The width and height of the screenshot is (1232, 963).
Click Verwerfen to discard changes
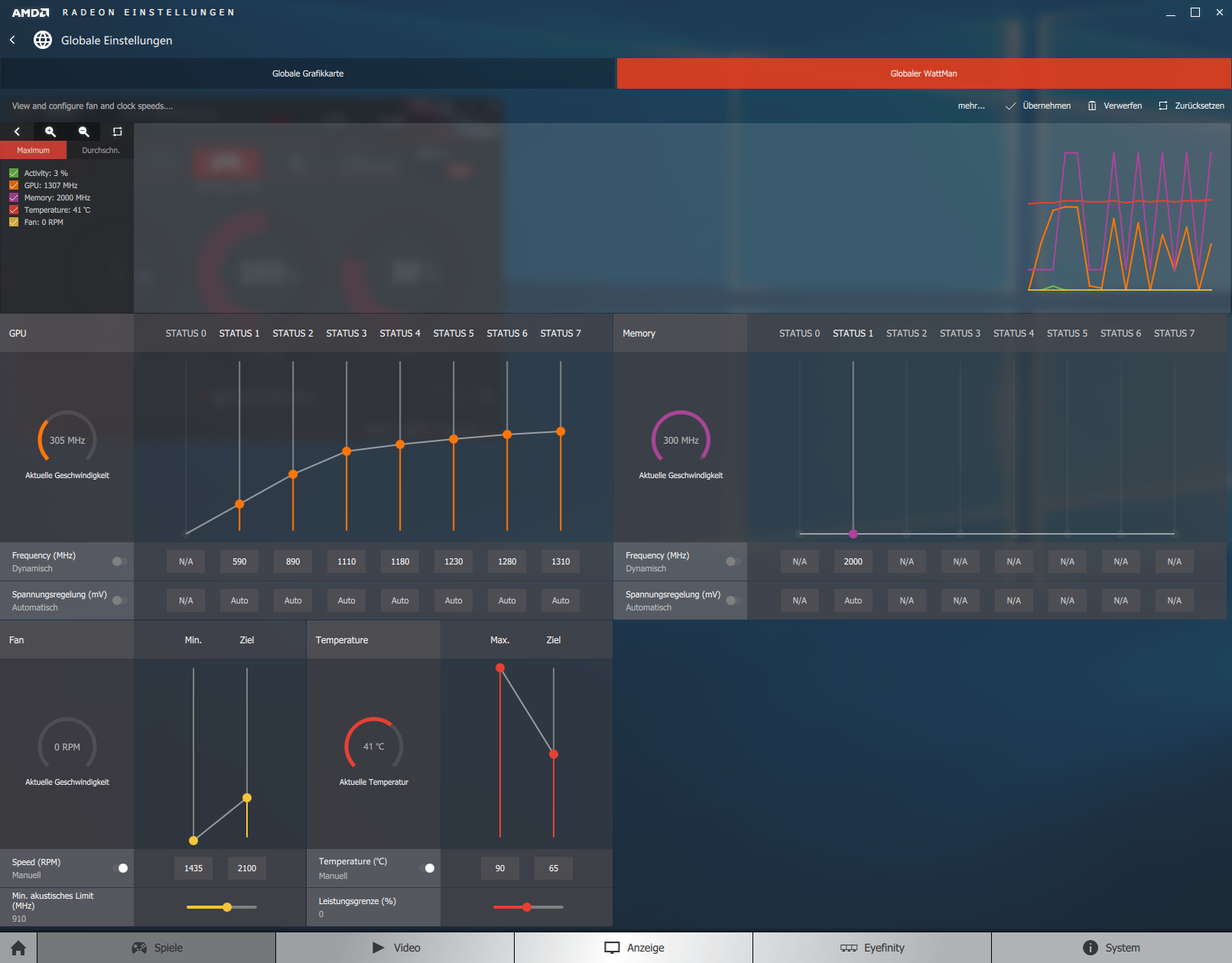(1115, 106)
